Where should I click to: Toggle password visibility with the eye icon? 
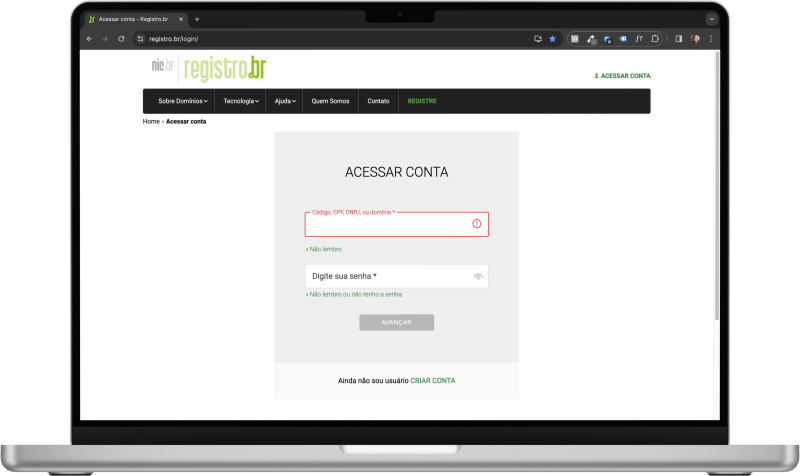[x=478, y=276]
